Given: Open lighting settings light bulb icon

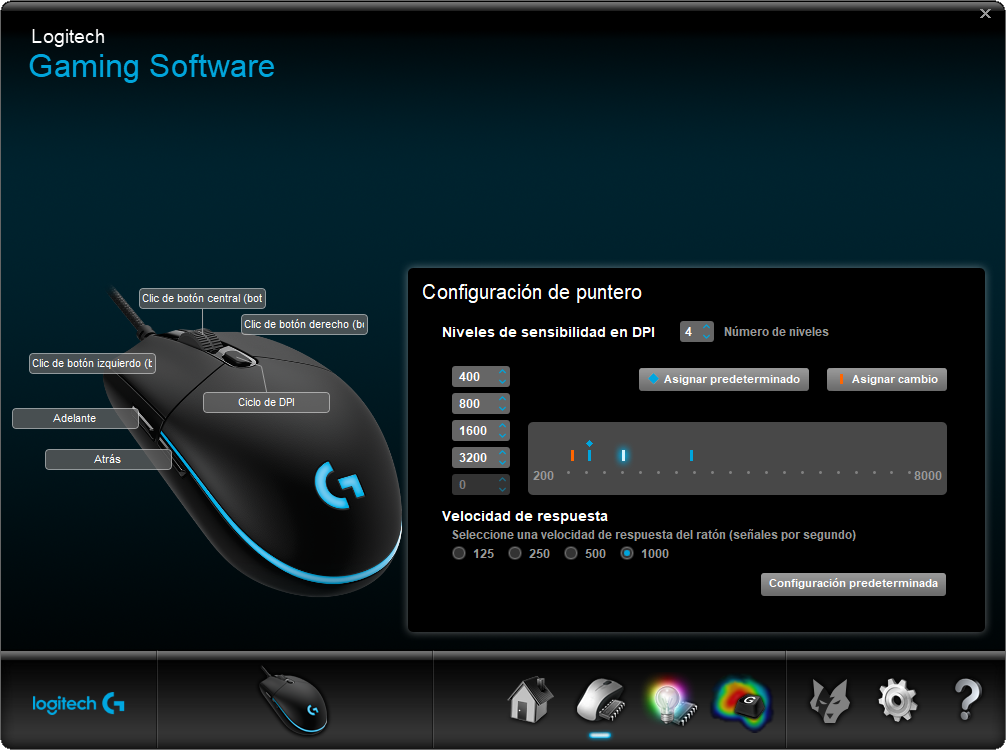Looking at the screenshot, I should point(670,700).
